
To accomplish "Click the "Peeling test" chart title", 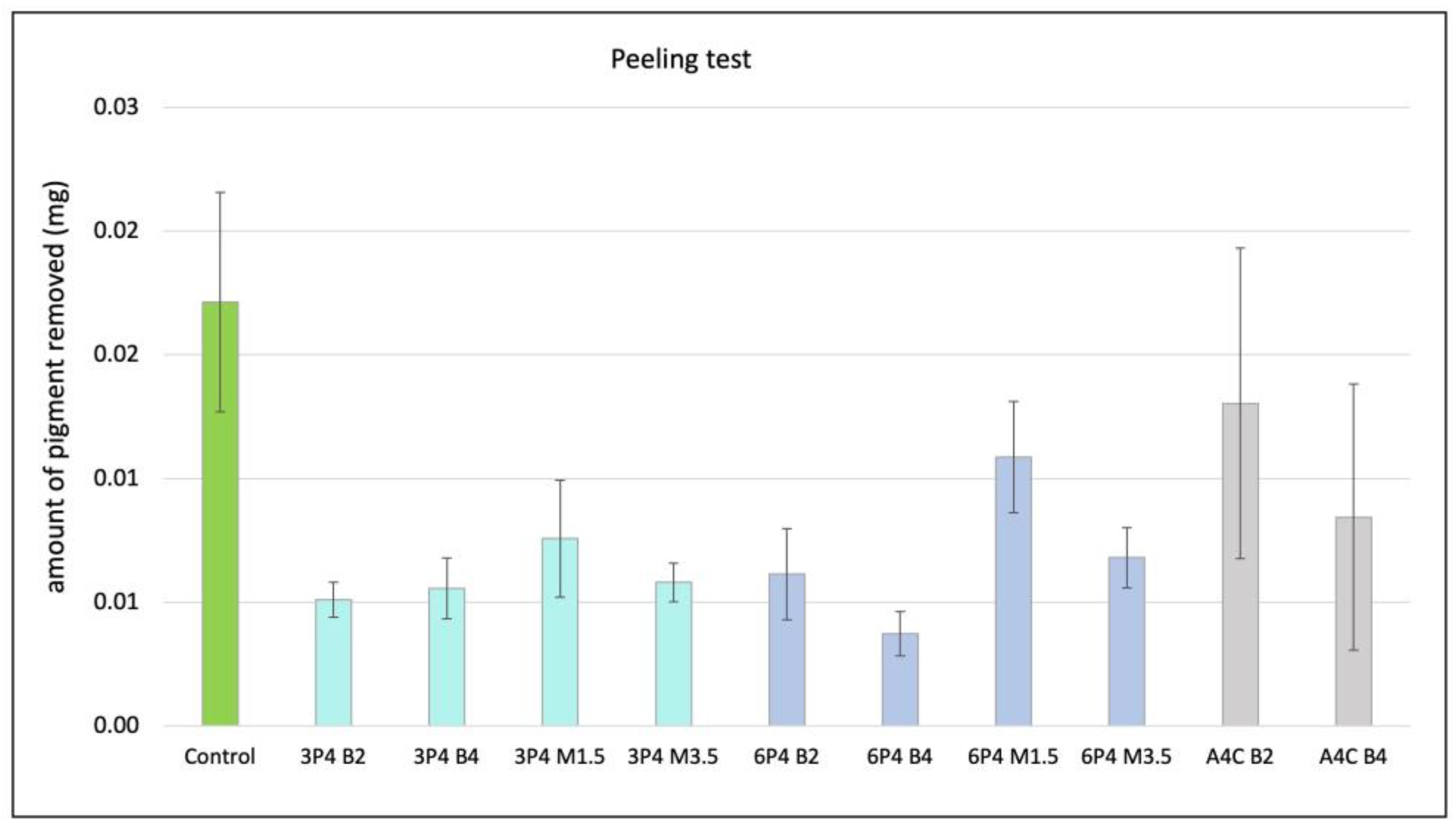I will [x=680, y=59].
